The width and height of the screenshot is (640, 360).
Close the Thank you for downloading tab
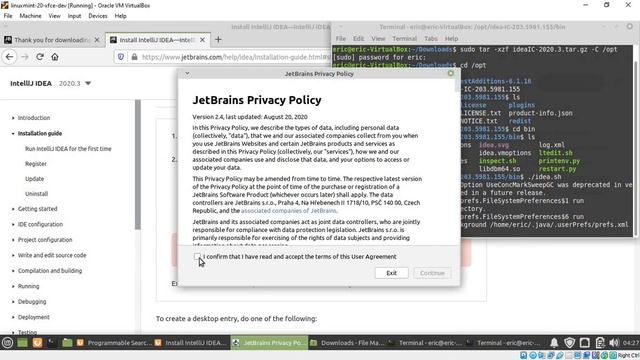[97, 40]
